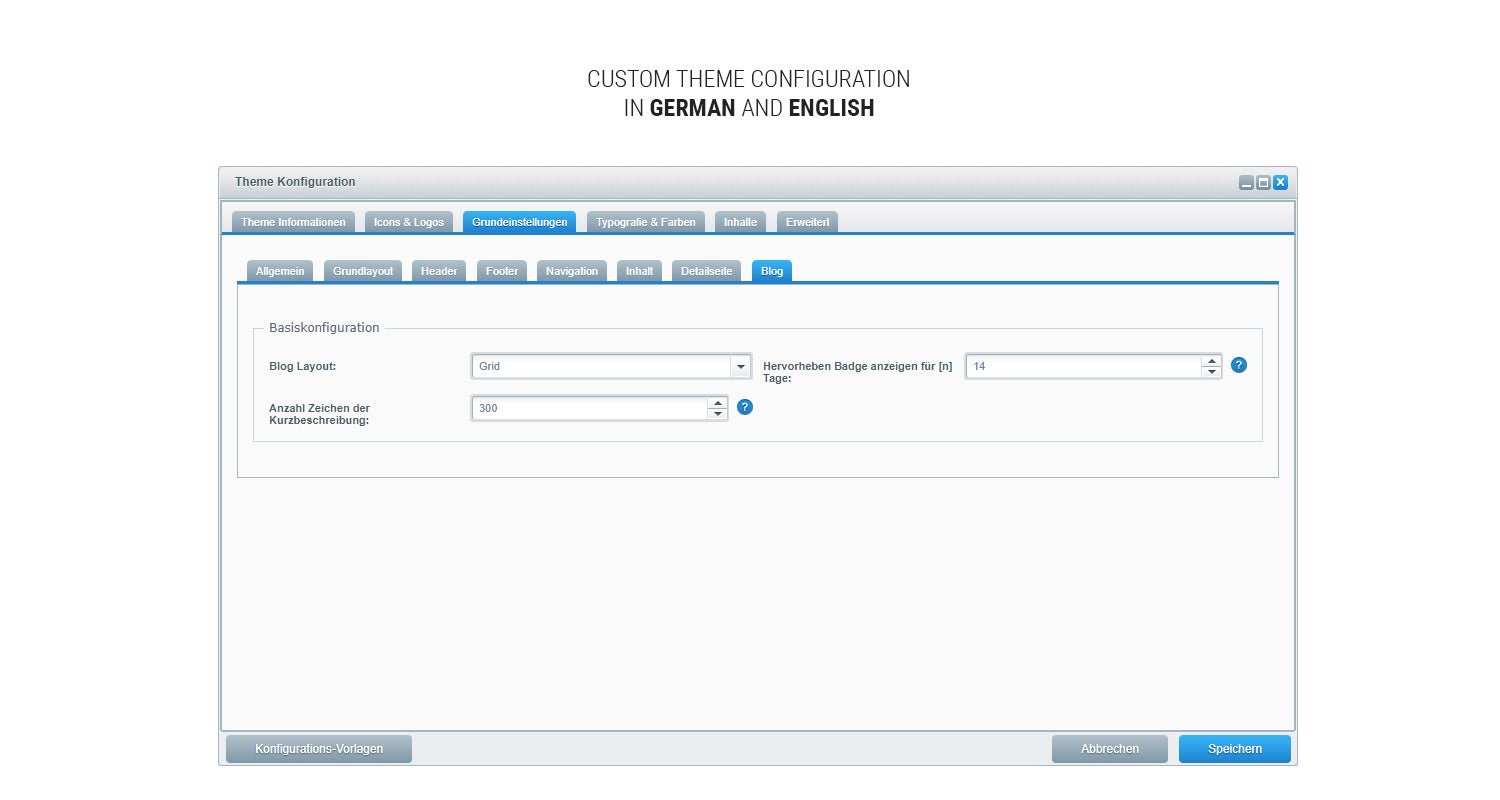This screenshot has height=800, width=1500.
Task: Open the Grundlayout sub-tab
Action: coord(363,271)
